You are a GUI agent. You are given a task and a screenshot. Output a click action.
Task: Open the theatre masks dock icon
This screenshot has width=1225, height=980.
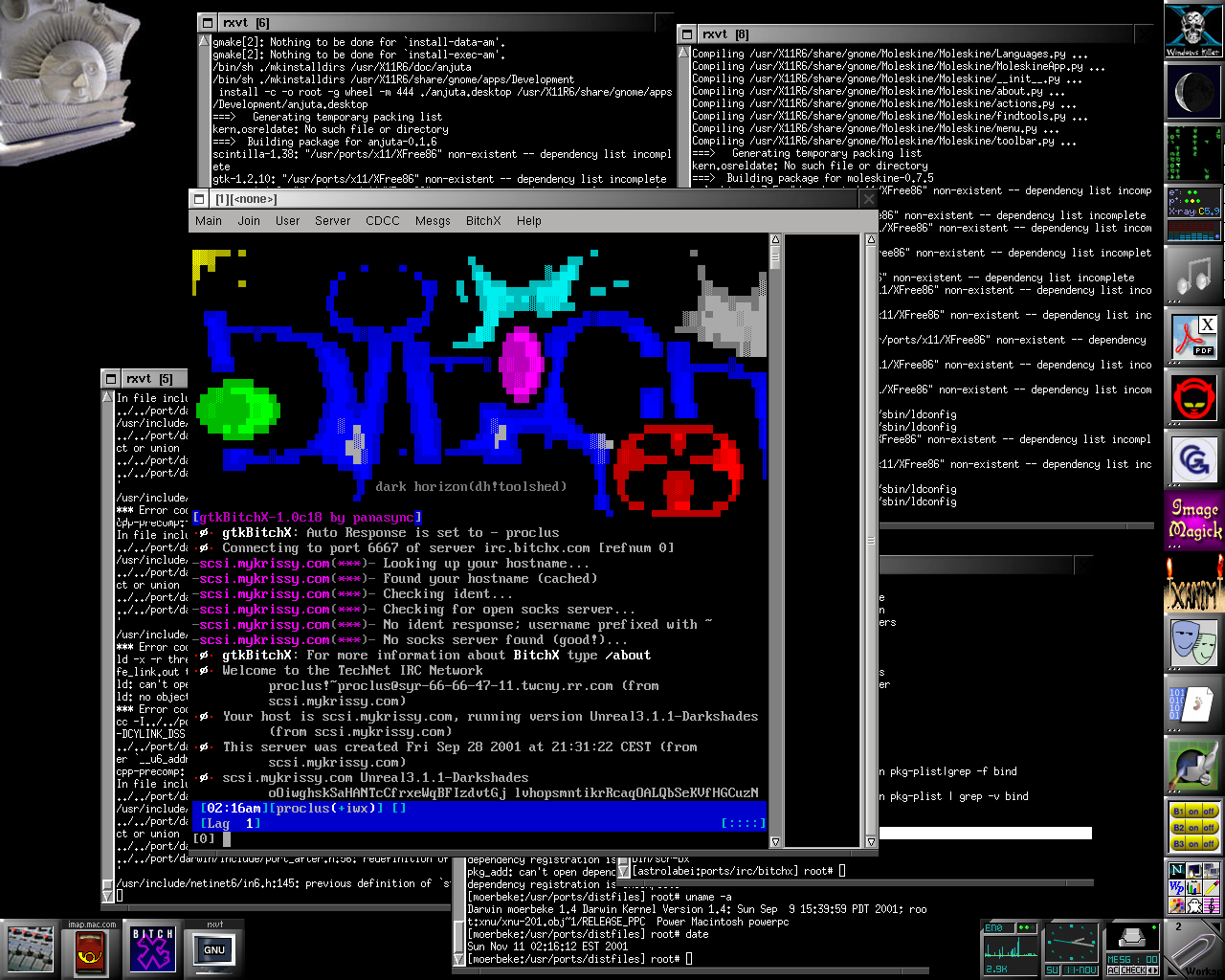[1193, 643]
